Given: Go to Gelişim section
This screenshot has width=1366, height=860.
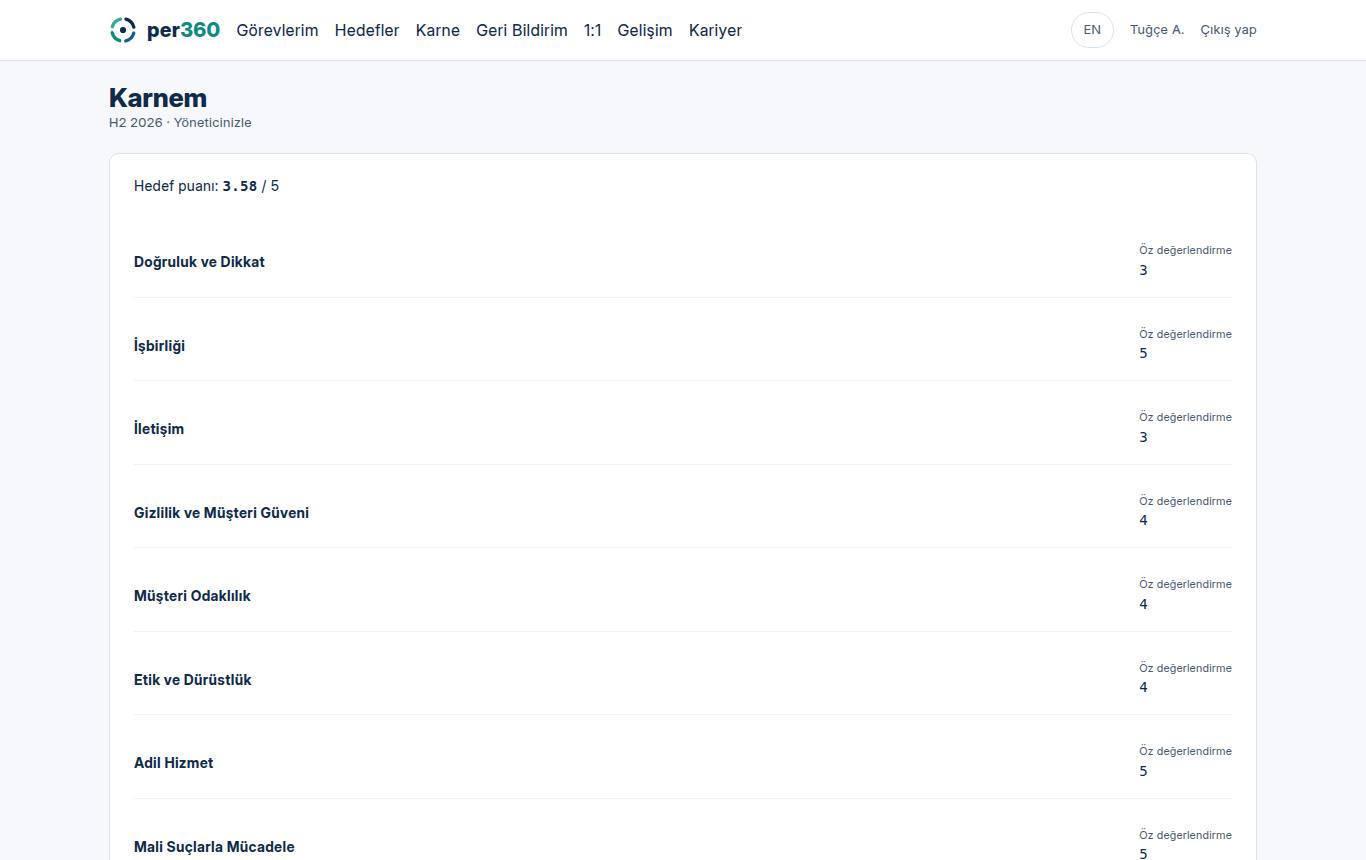Looking at the screenshot, I should 645,30.
